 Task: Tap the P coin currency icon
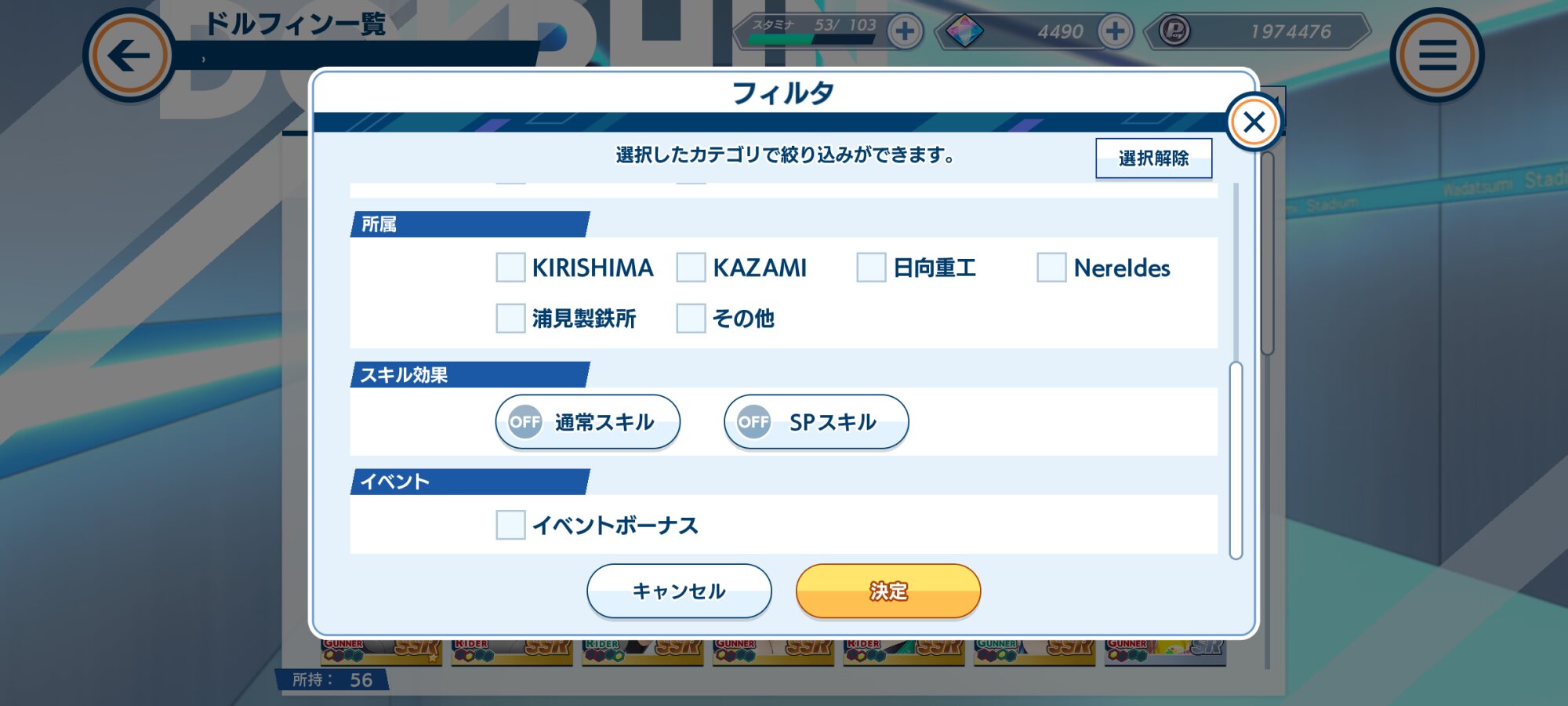[x=1174, y=31]
